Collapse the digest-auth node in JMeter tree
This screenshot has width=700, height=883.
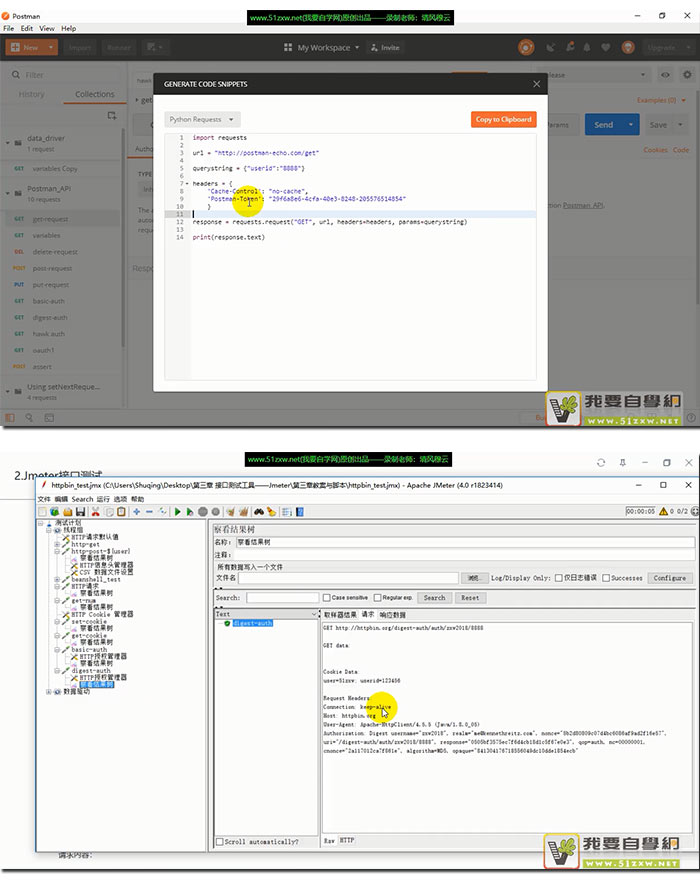coord(57,671)
